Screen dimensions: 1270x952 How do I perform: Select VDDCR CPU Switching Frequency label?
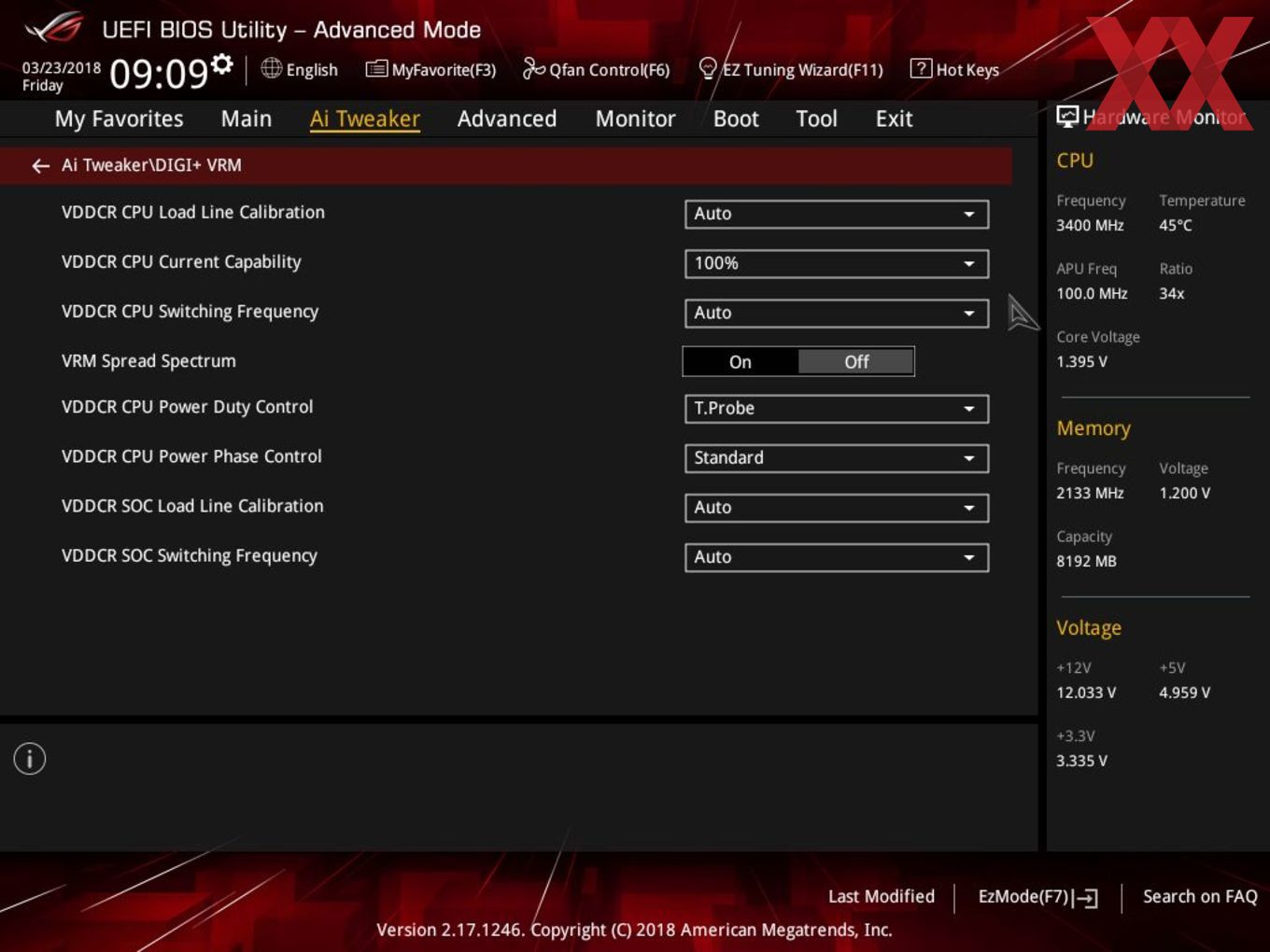pos(190,312)
